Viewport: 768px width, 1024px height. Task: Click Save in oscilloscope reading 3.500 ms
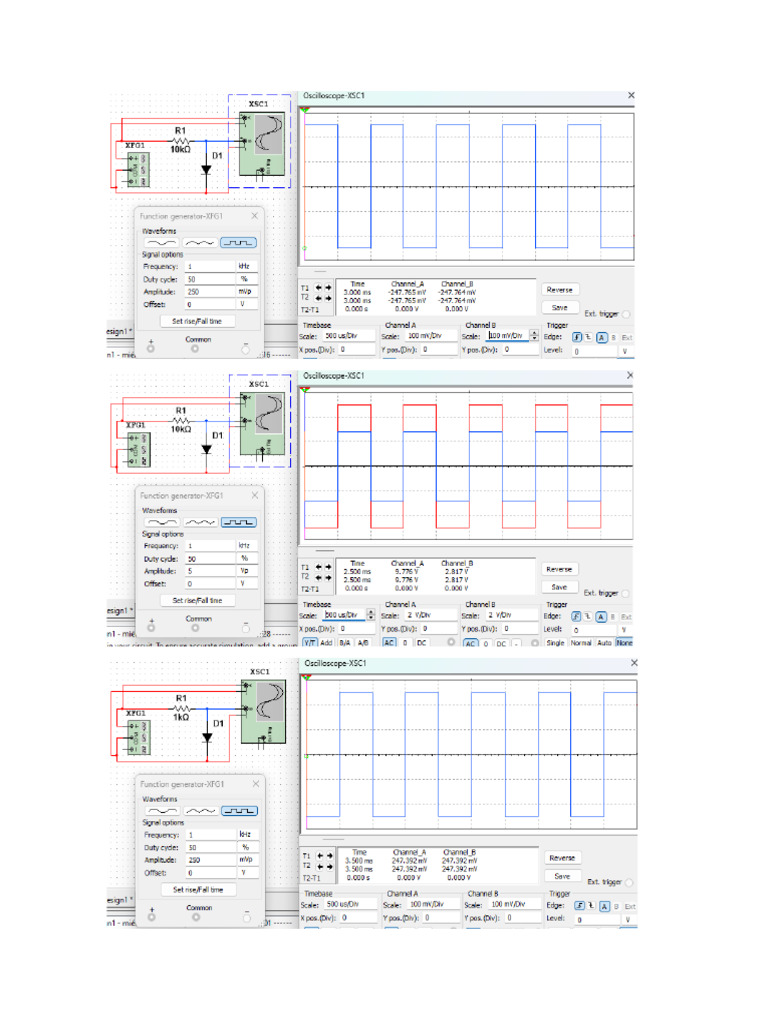click(x=562, y=876)
